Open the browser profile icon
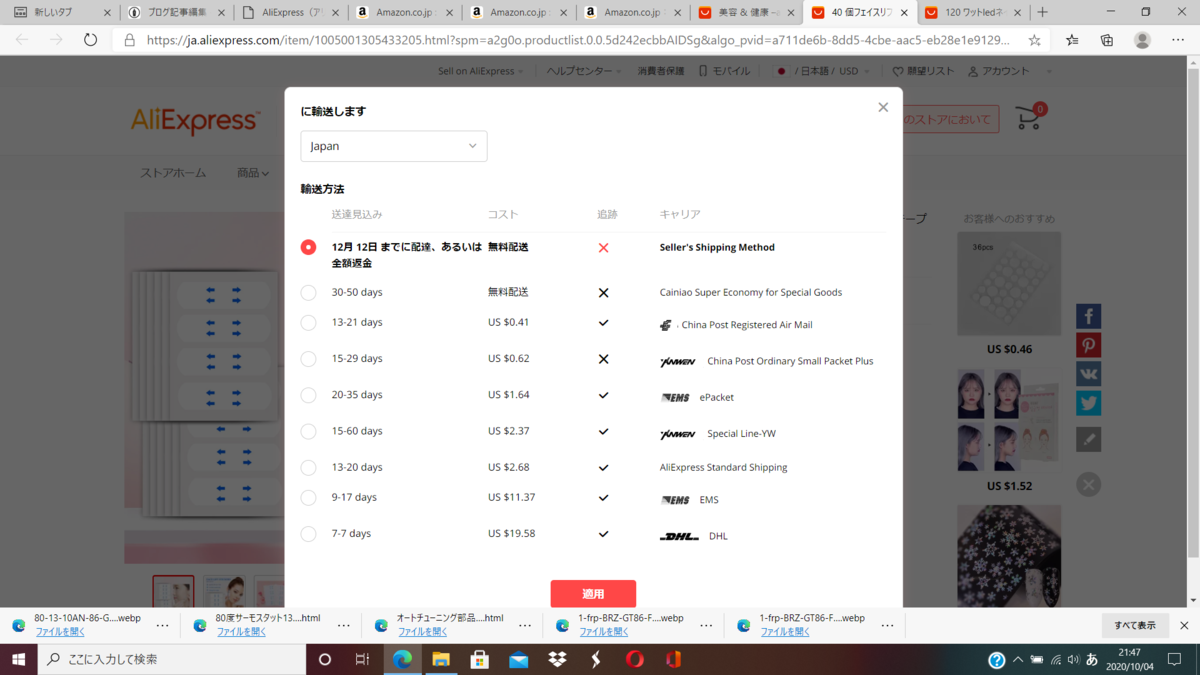This screenshot has height=675, width=1200. pyautogui.click(x=1142, y=40)
